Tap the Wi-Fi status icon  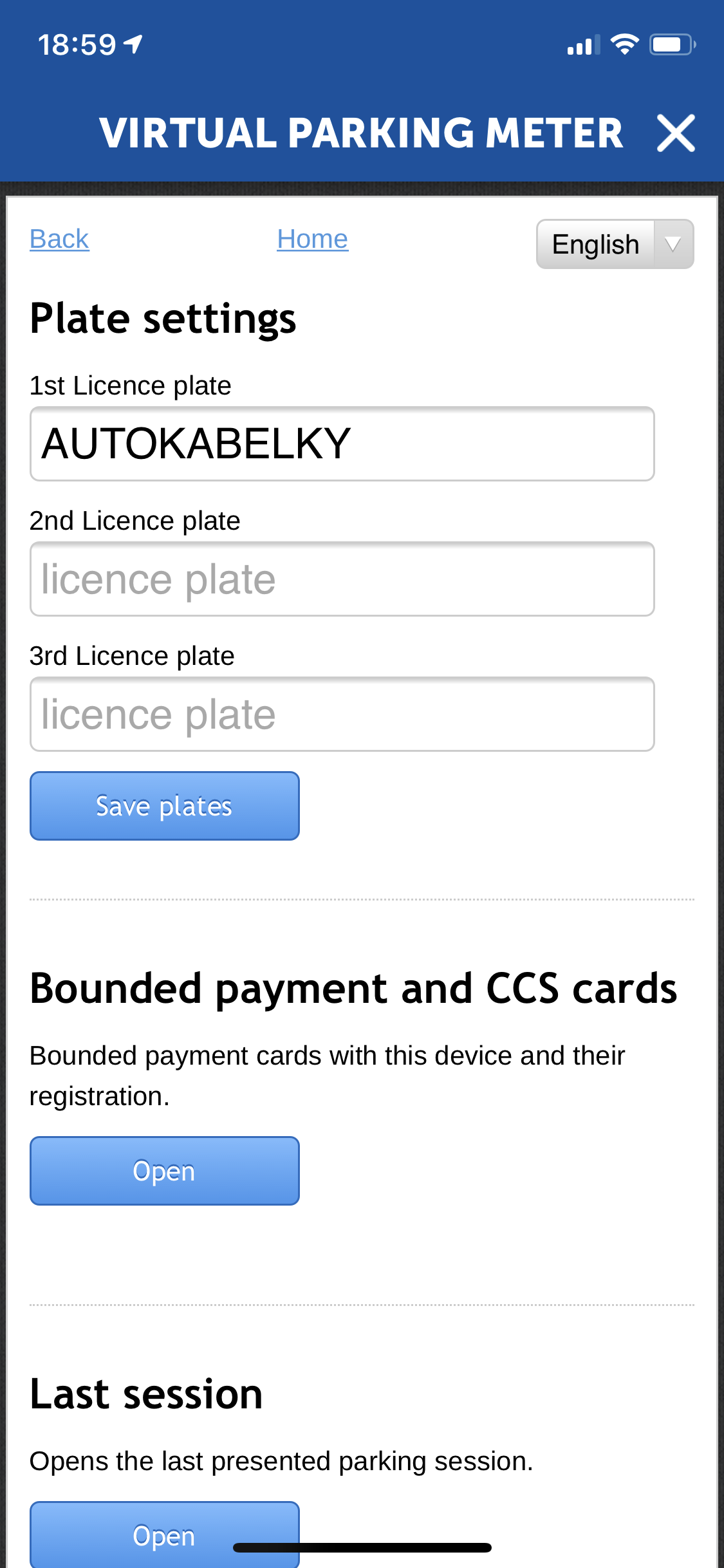624,44
